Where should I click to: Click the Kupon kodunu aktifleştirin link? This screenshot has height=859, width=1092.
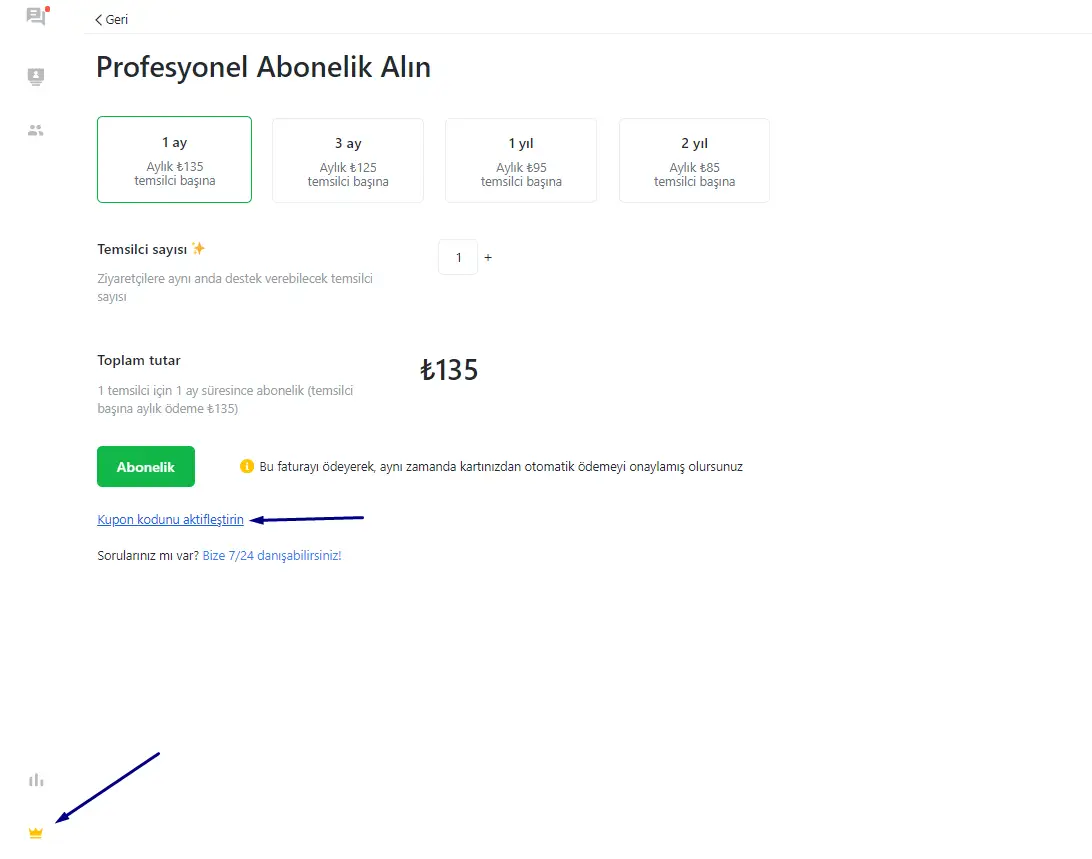click(x=170, y=520)
